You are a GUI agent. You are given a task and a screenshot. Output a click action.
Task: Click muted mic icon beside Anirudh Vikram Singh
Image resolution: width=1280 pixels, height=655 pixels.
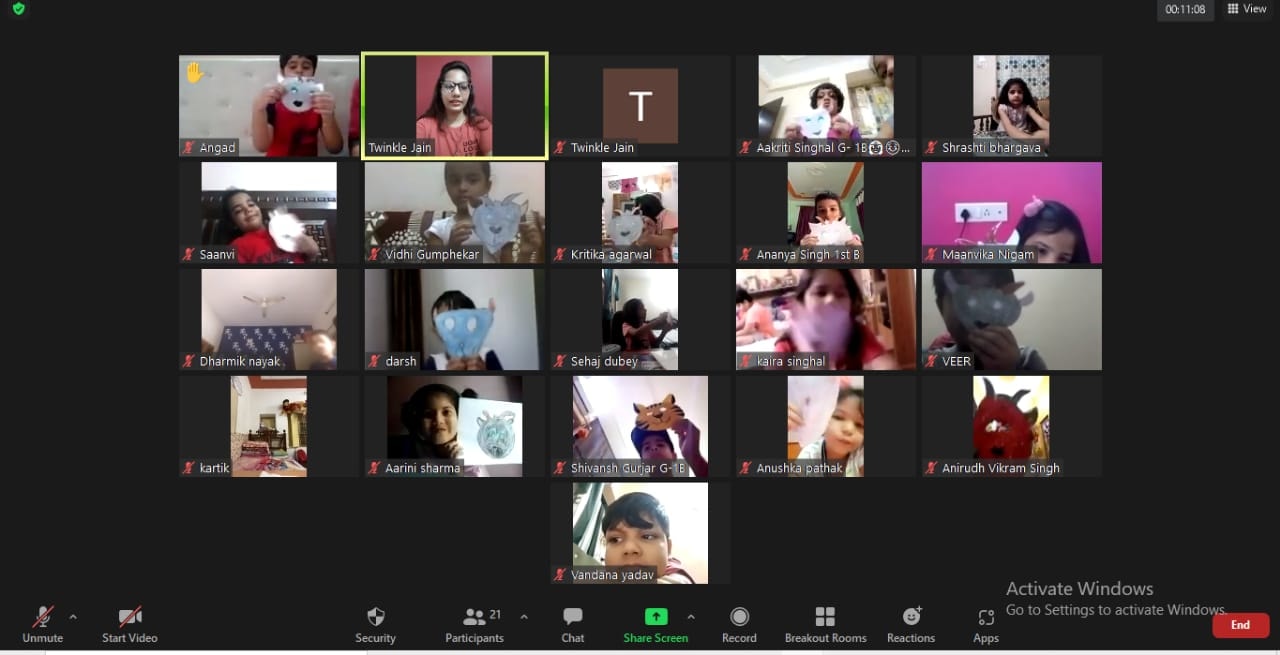click(x=932, y=469)
